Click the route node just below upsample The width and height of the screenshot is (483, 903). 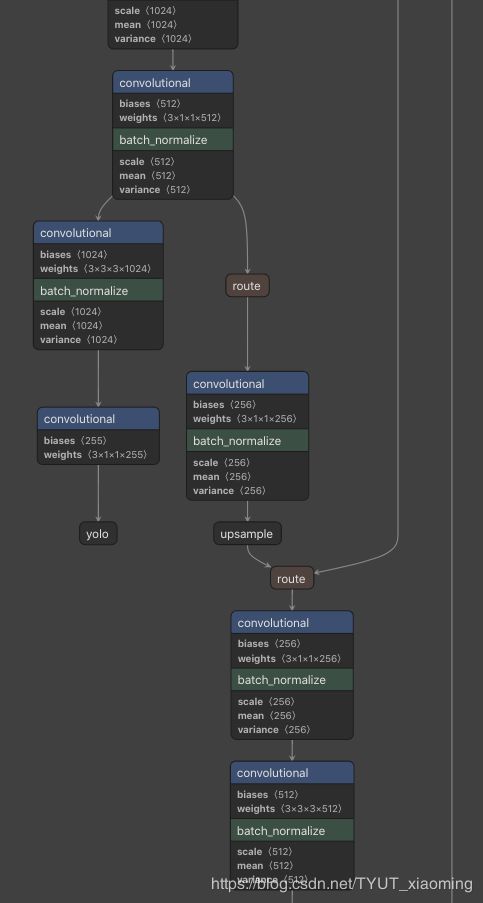point(292,578)
